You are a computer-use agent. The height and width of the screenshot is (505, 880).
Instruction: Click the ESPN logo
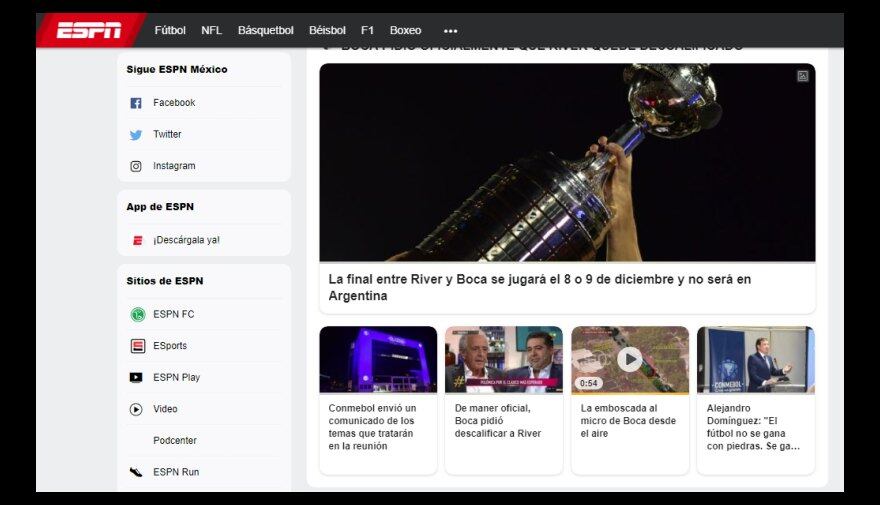[89, 30]
